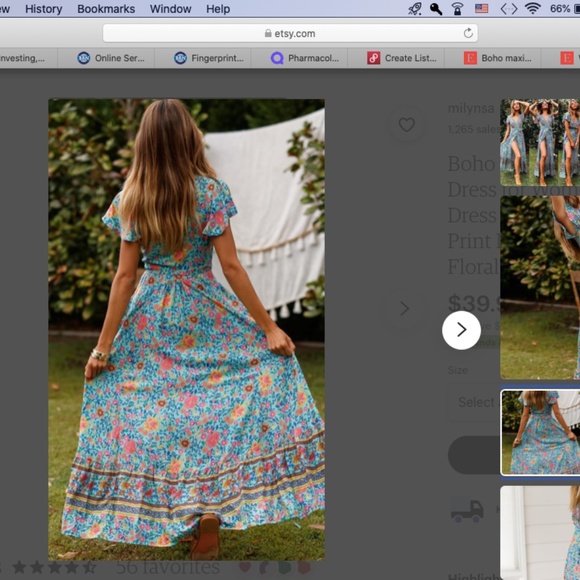Image resolution: width=580 pixels, height=580 pixels.
Task: Open the History menu
Action: point(44,9)
